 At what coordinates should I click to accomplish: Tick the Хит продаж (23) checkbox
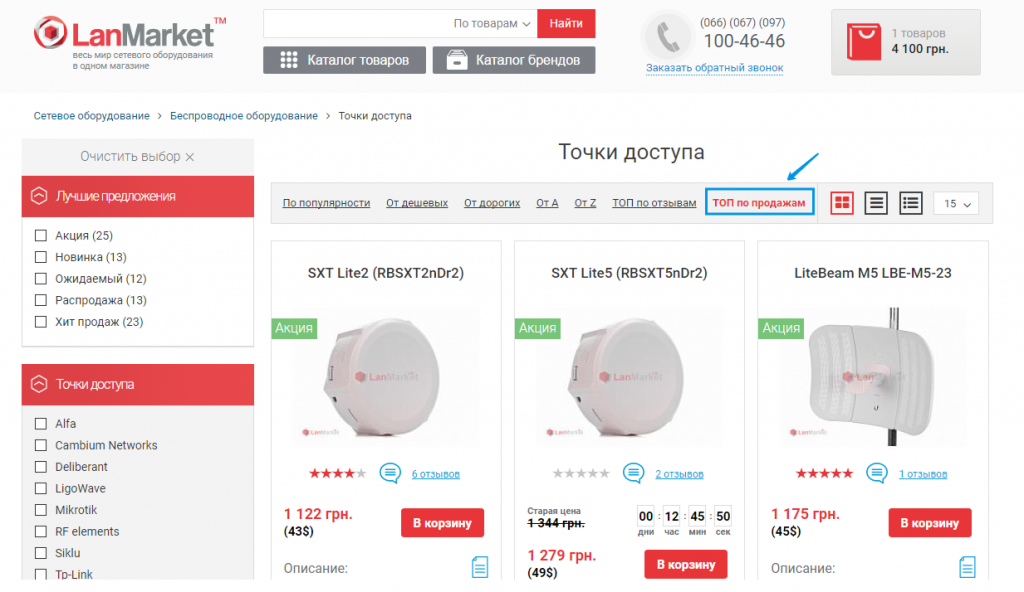[40, 321]
